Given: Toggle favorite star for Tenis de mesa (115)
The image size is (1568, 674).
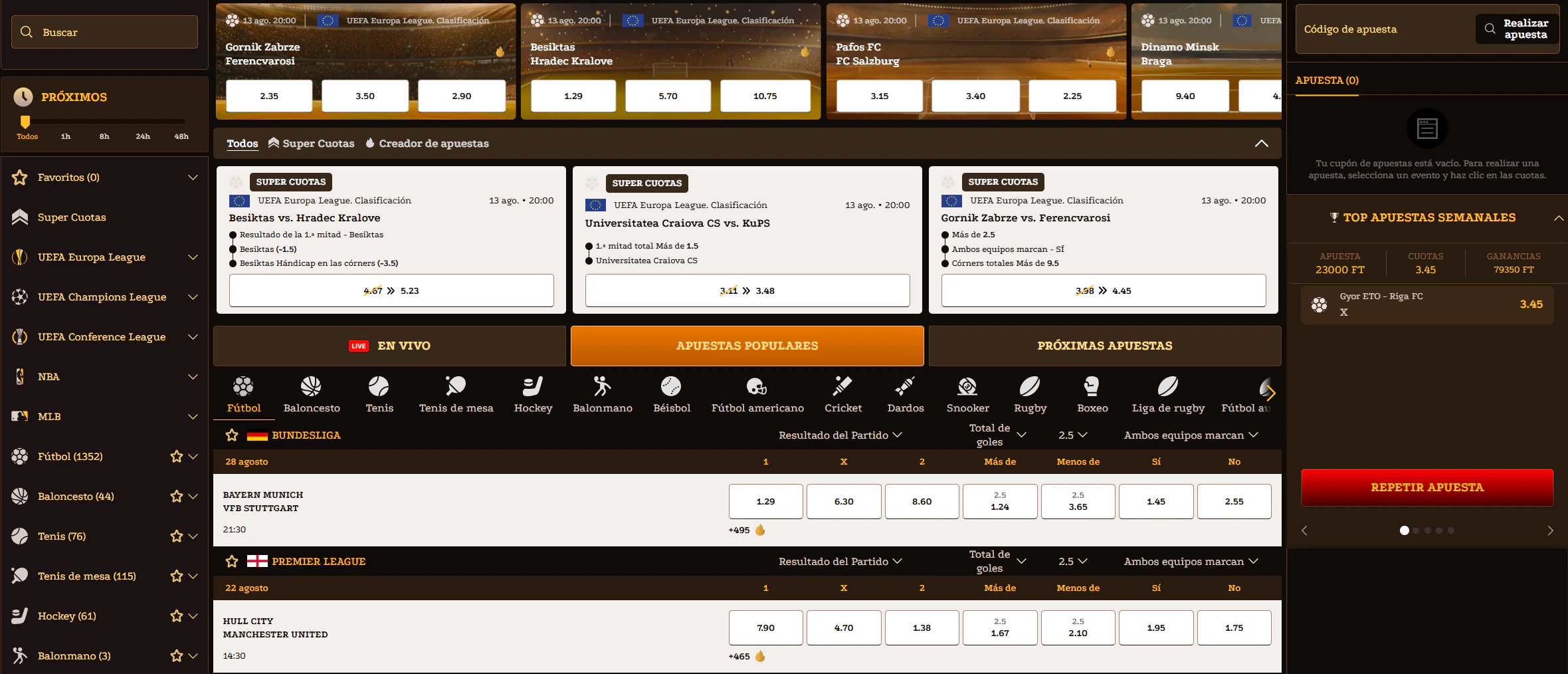Looking at the screenshot, I should coord(176,576).
